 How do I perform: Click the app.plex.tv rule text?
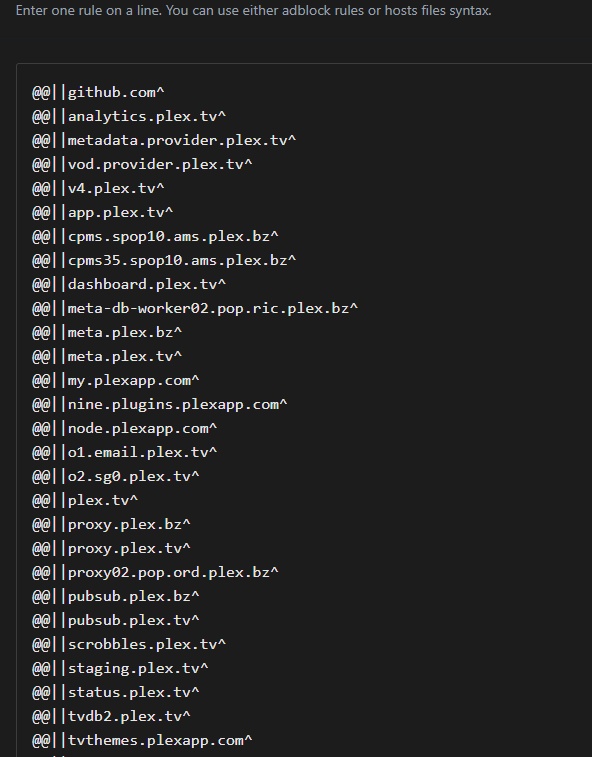pos(102,212)
